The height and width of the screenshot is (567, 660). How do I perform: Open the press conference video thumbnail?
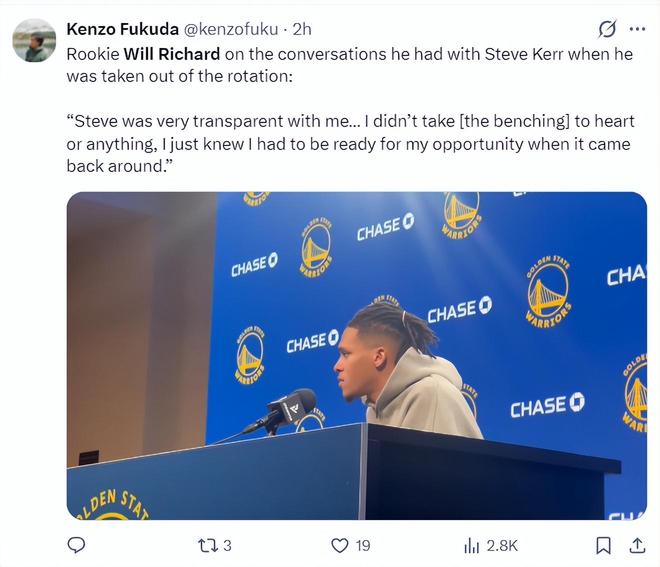(x=357, y=355)
